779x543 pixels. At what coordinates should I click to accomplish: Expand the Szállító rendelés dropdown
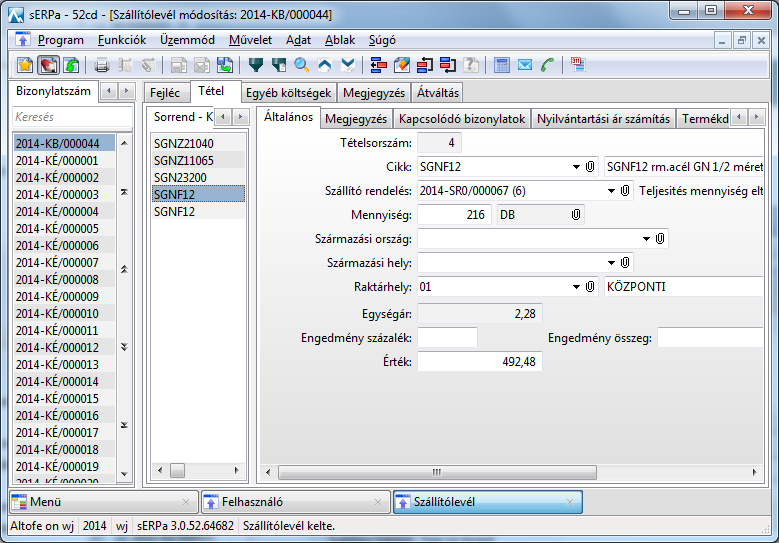pos(611,190)
